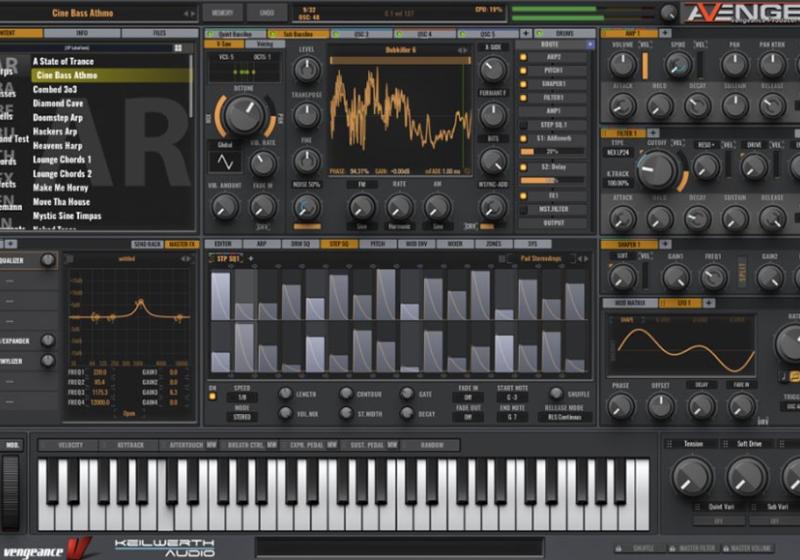Switch to the INFO browser tab

coord(82,33)
